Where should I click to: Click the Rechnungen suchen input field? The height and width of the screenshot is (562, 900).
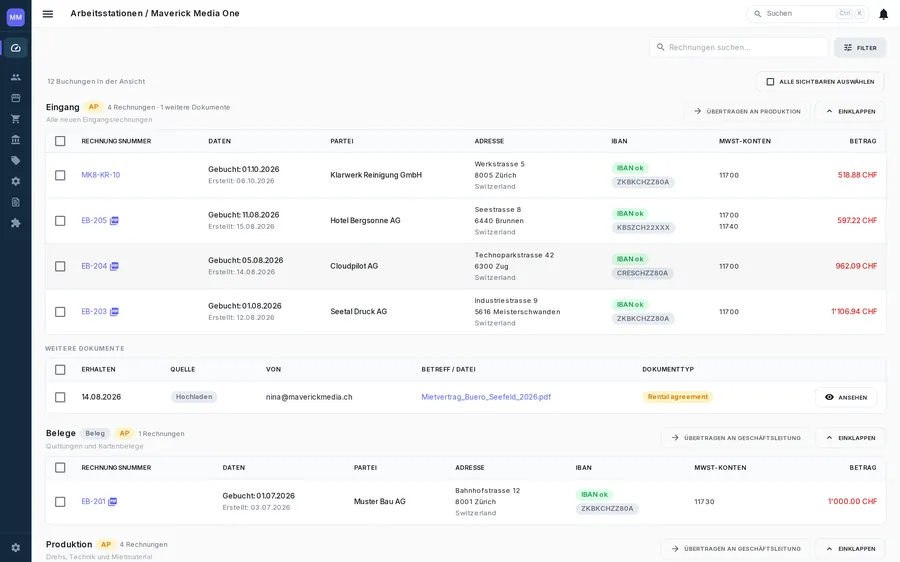(x=739, y=48)
